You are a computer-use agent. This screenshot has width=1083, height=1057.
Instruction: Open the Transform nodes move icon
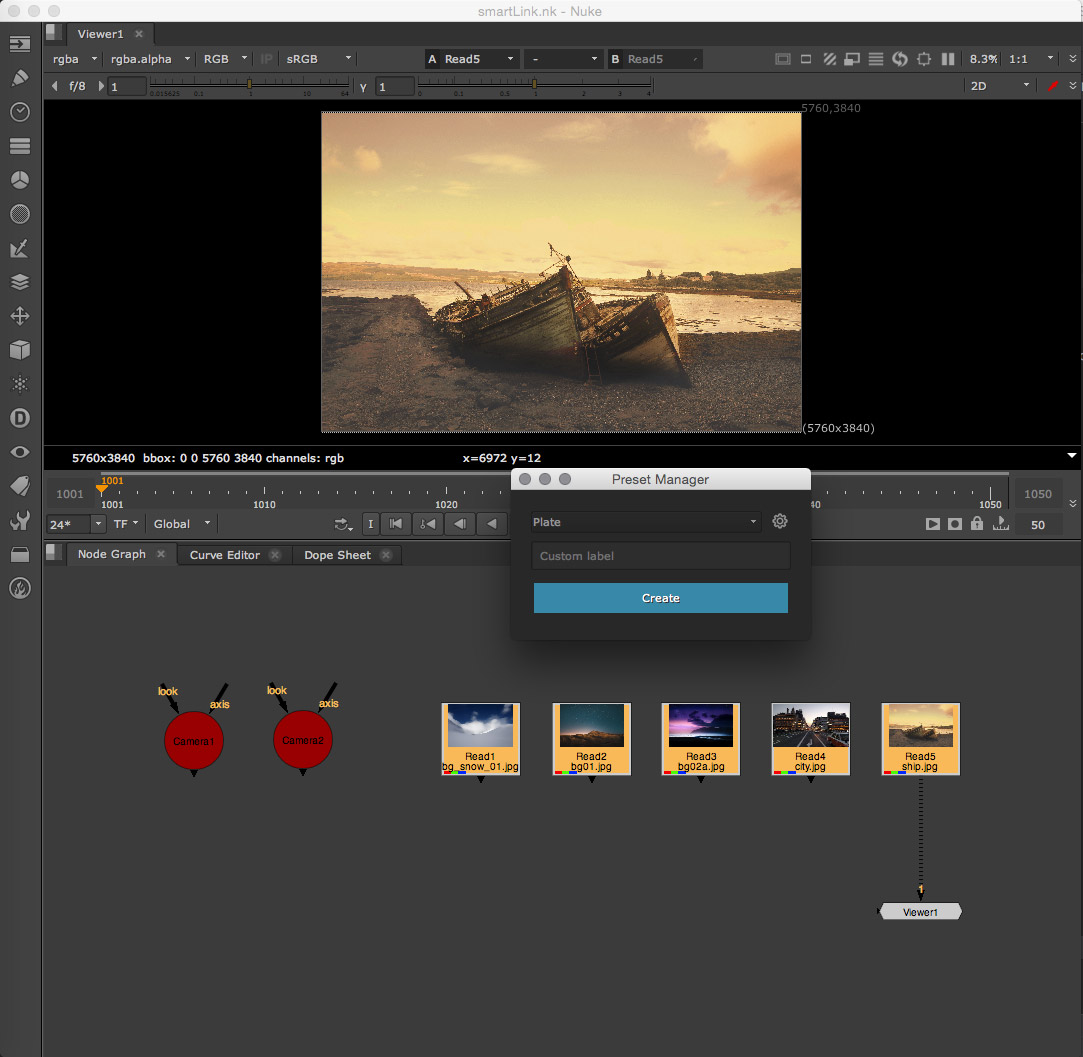coord(19,316)
